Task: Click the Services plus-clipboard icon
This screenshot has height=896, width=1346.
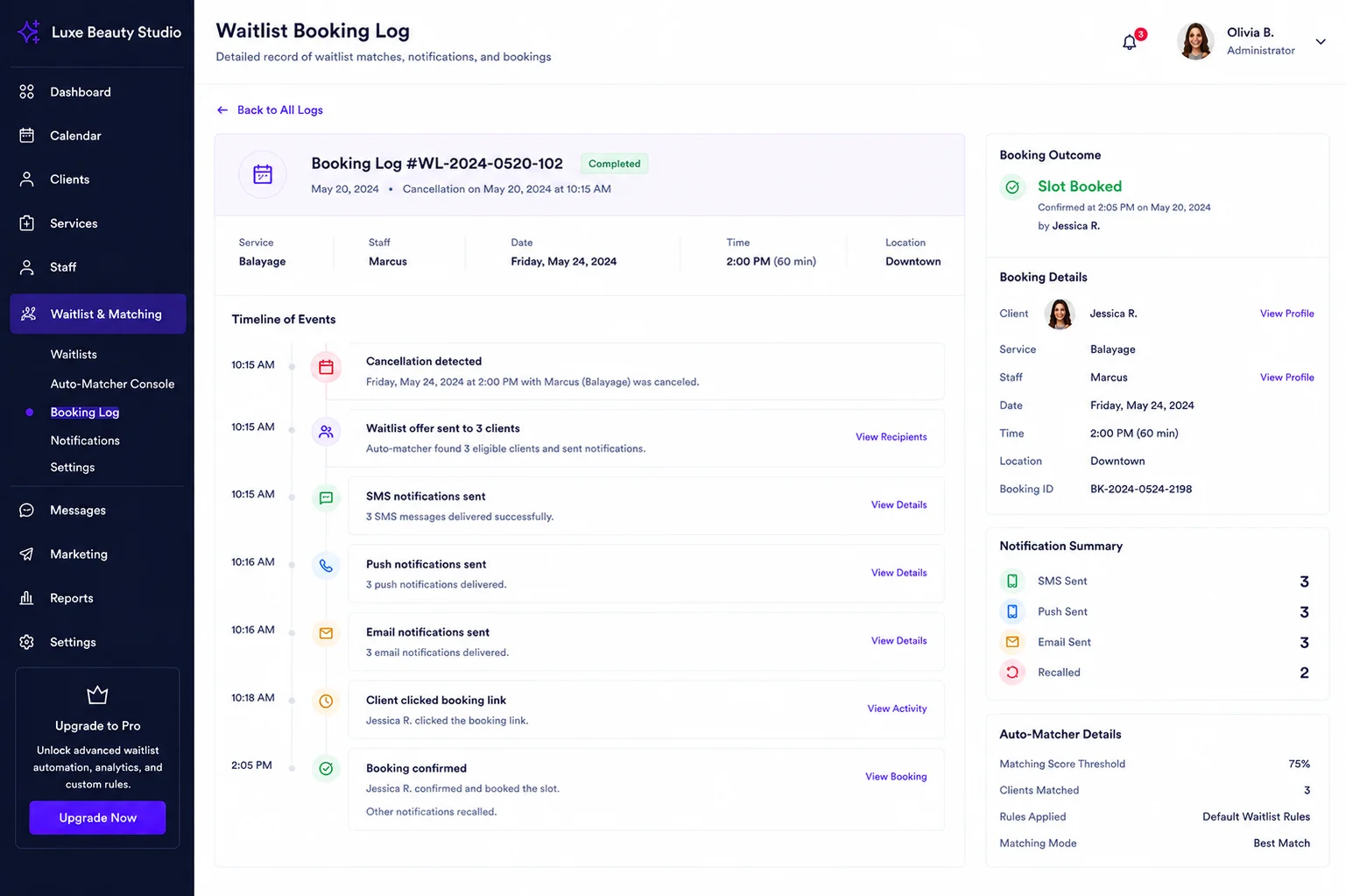Action: [27, 223]
